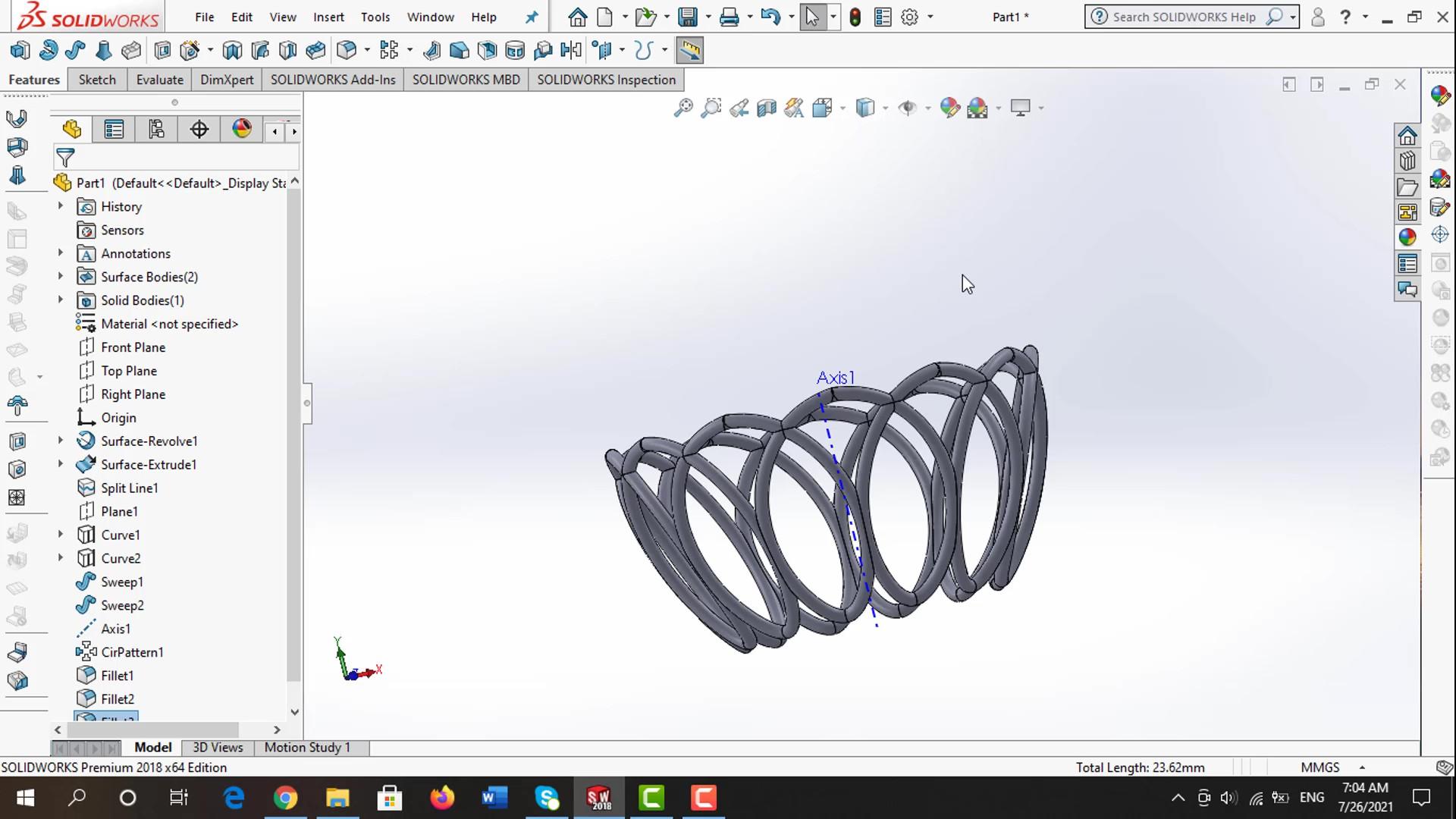The height and width of the screenshot is (819, 1456).
Task: Open the ConfigurationManager tab icon
Action: [156, 130]
